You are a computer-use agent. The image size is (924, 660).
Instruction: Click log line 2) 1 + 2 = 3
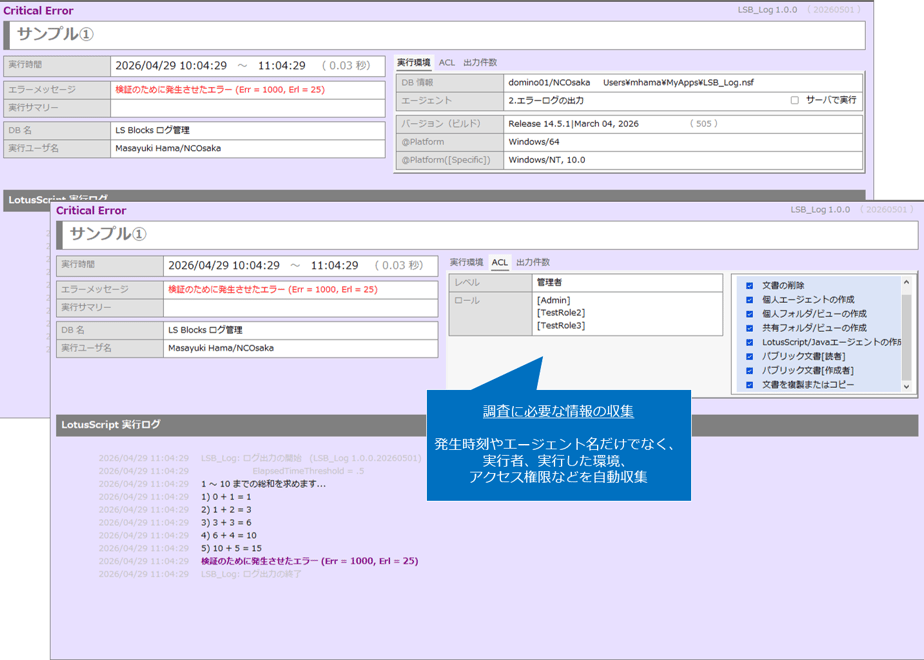(226, 510)
